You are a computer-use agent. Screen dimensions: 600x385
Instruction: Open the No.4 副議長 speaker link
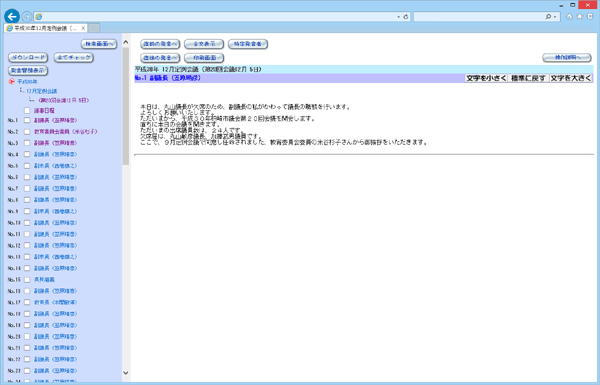tap(55, 154)
